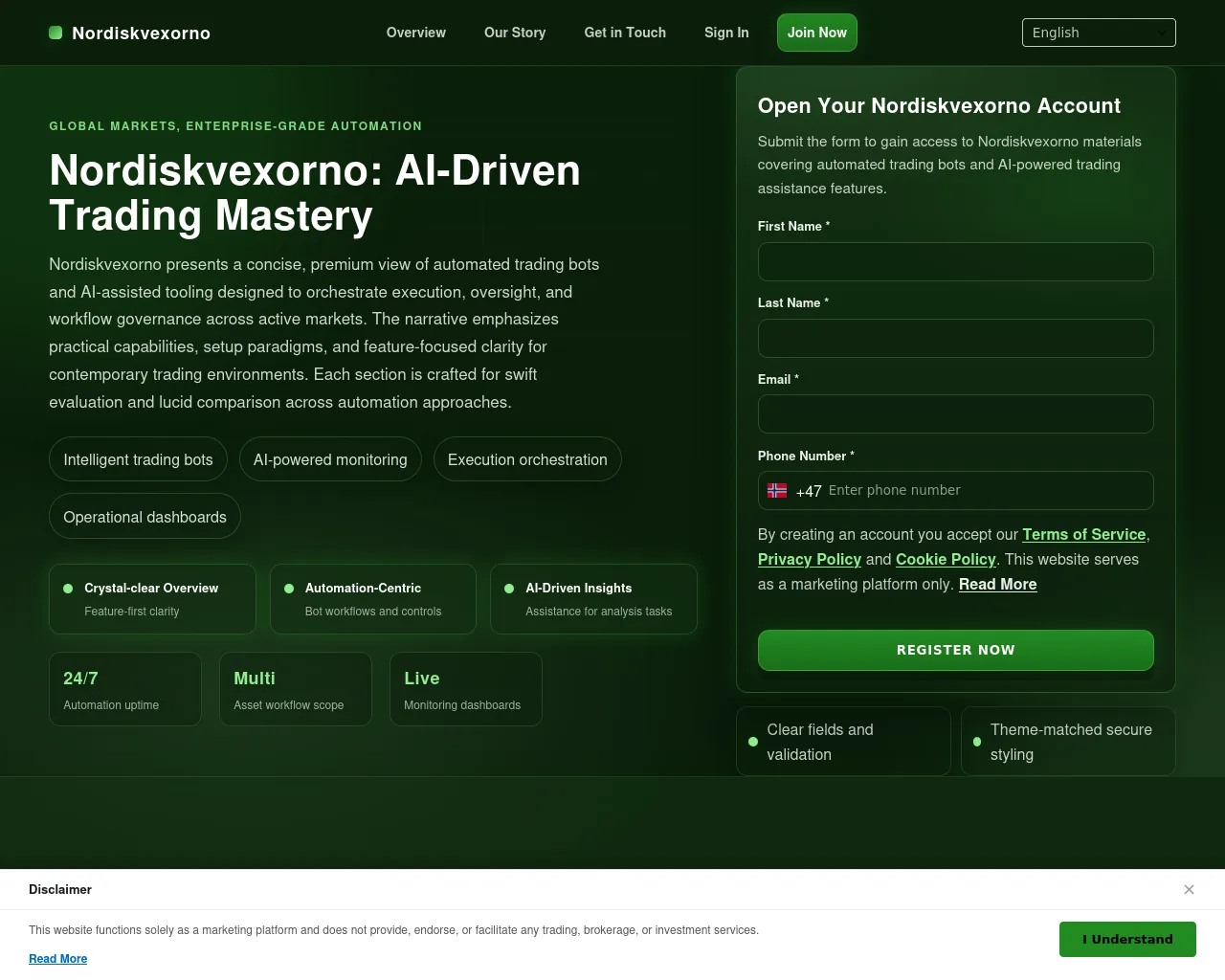Click the REGISTER NOW button
The image size is (1225, 980).
[x=956, y=650]
